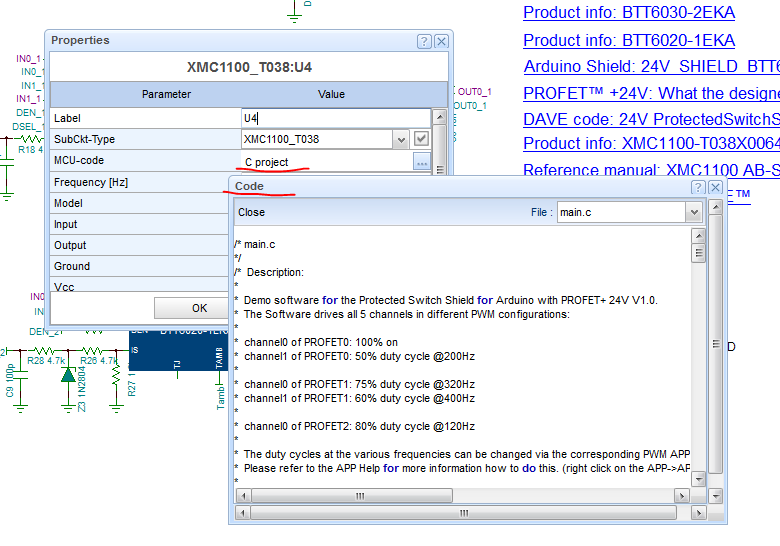Select the Model parameter row
Screen dimensions: 780x546
[x=139, y=203]
